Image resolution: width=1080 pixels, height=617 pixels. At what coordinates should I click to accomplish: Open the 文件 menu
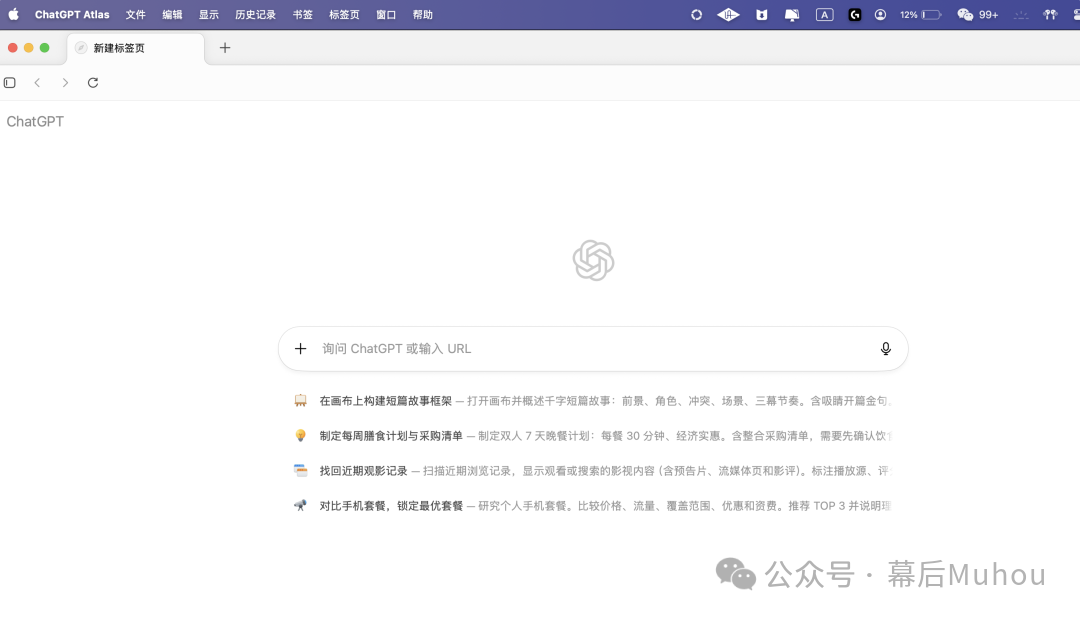click(135, 14)
